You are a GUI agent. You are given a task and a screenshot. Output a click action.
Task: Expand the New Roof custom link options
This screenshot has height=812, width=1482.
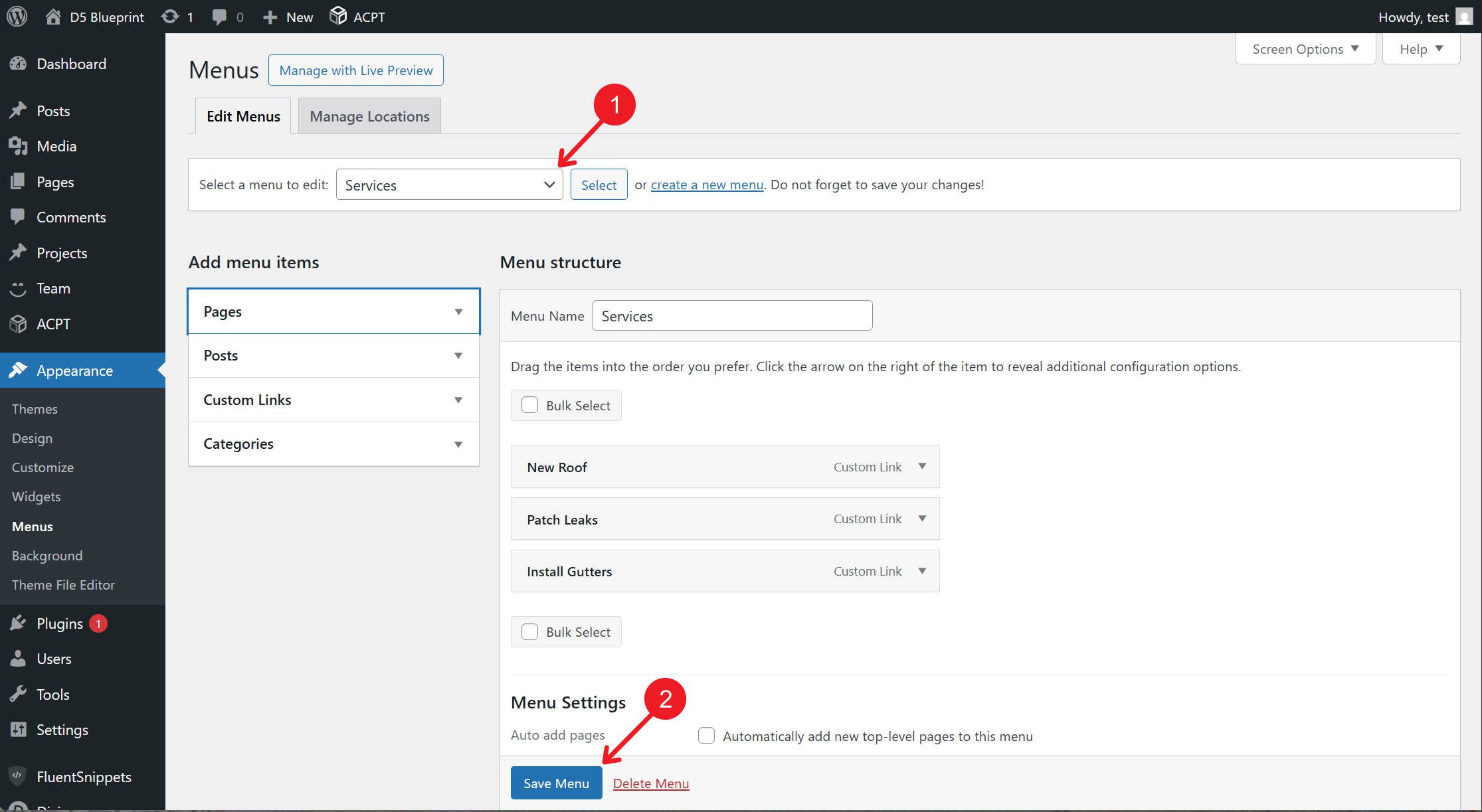[x=922, y=466]
